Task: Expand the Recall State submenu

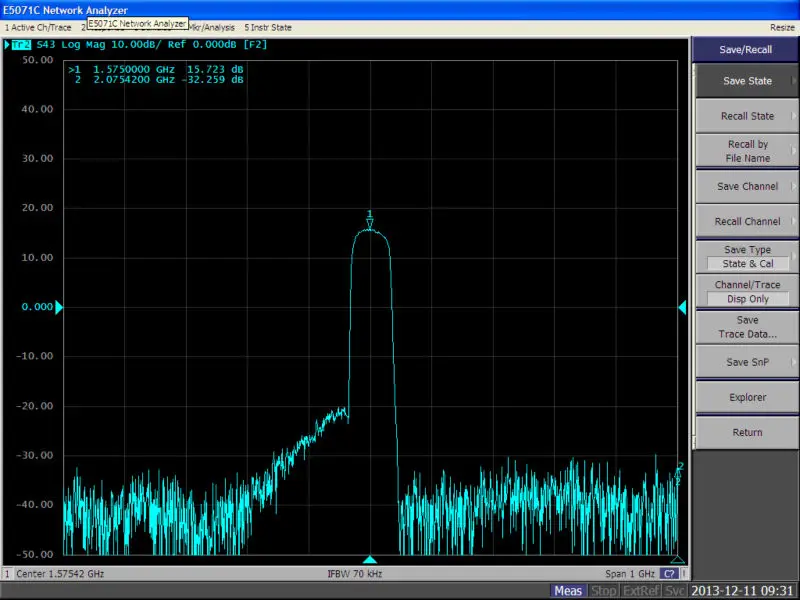Action: point(747,116)
